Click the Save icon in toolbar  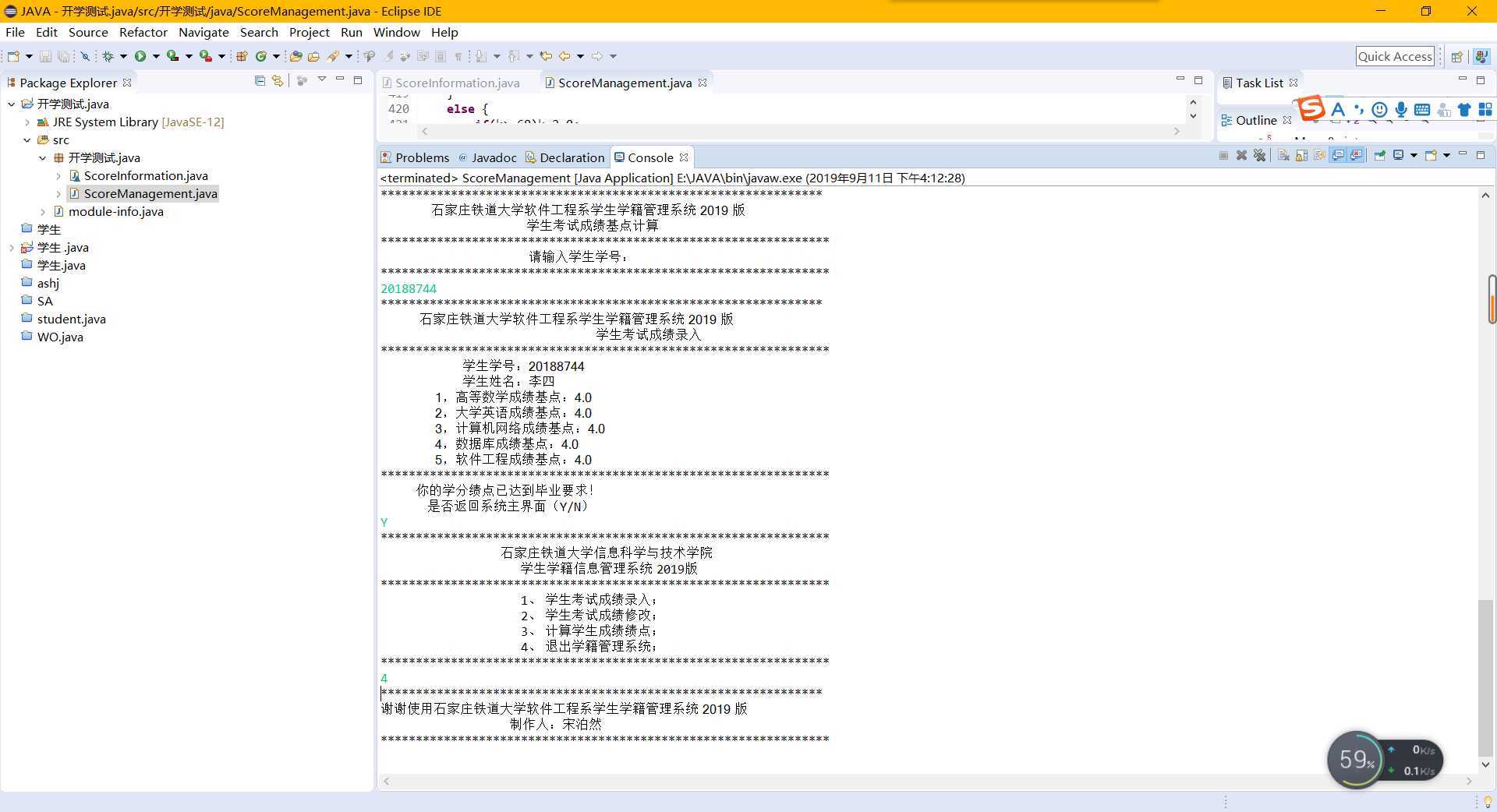pyautogui.click(x=45, y=56)
